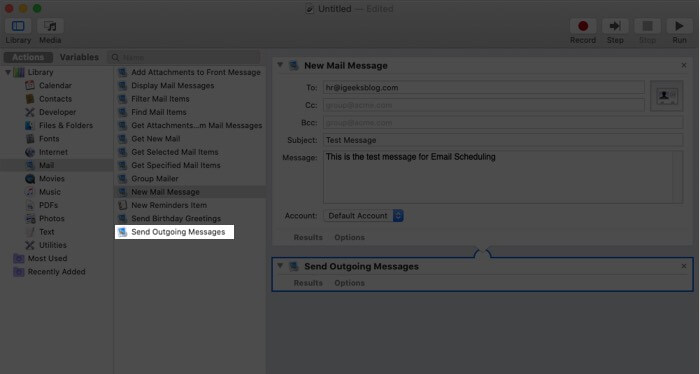Select the PDFs category icon
This screenshot has width=700, height=374.
pyautogui.click(x=30, y=205)
